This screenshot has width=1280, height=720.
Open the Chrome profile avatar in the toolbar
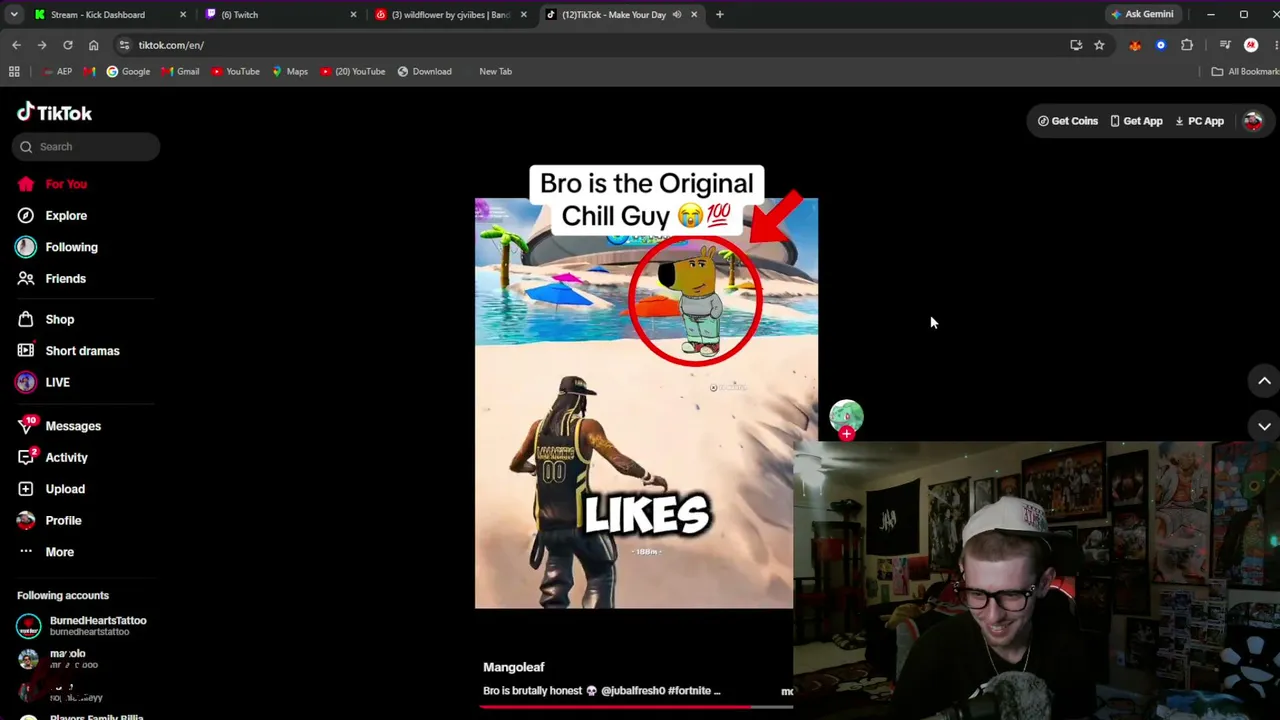[x=1251, y=45]
